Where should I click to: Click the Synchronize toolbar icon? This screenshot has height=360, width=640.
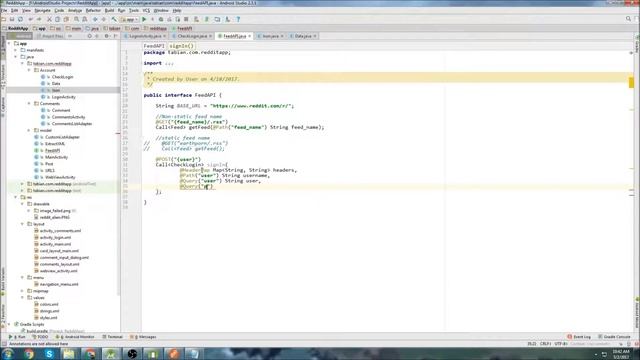coord(20,19)
